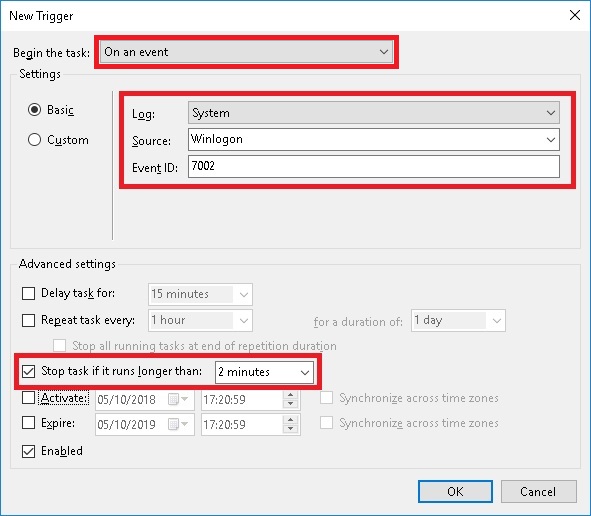The width and height of the screenshot is (591, 516).
Task: Select the Basic radio button
Action: point(34,110)
